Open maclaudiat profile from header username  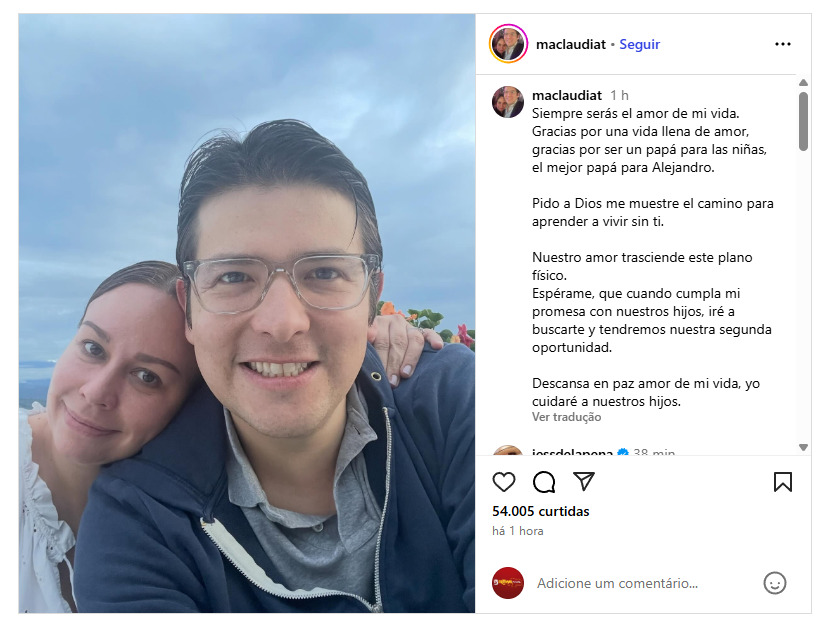click(x=571, y=44)
